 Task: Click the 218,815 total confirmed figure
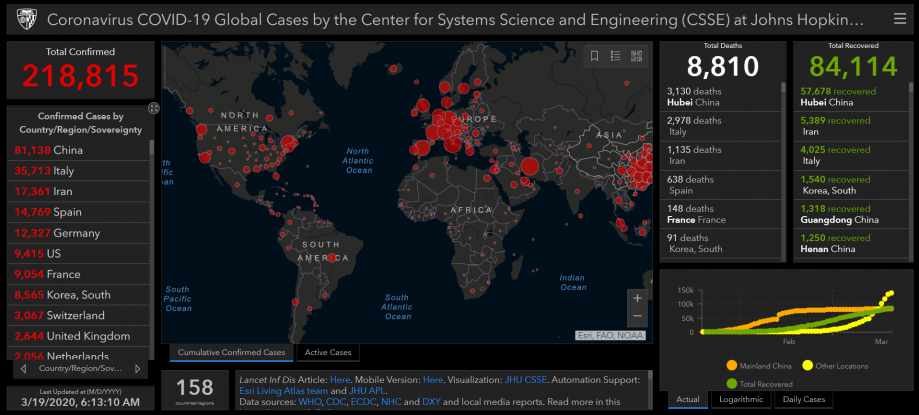click(x=81, y=75)
